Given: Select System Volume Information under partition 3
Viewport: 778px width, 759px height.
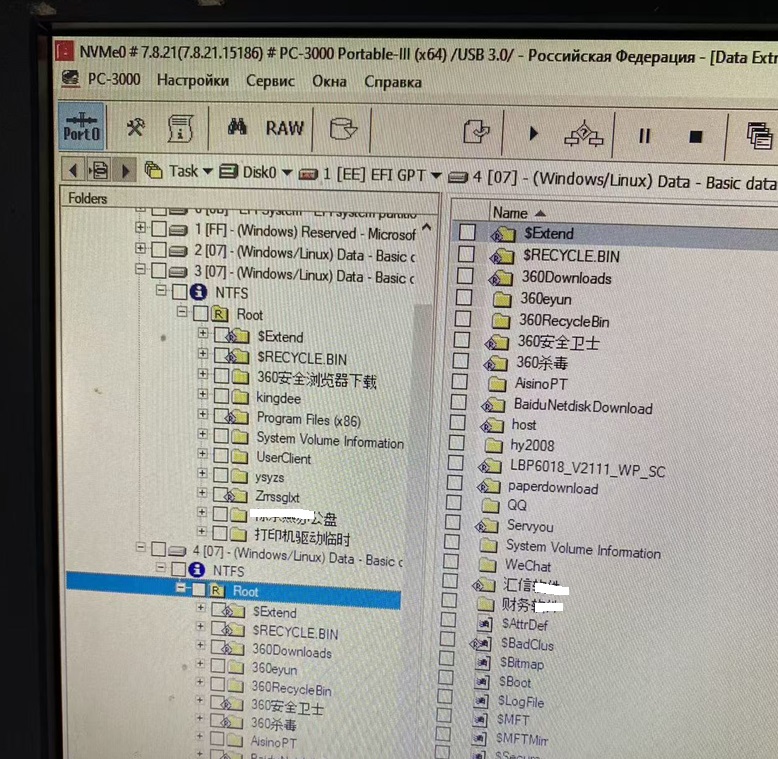Looking at the screenshot, I should 330,440.
